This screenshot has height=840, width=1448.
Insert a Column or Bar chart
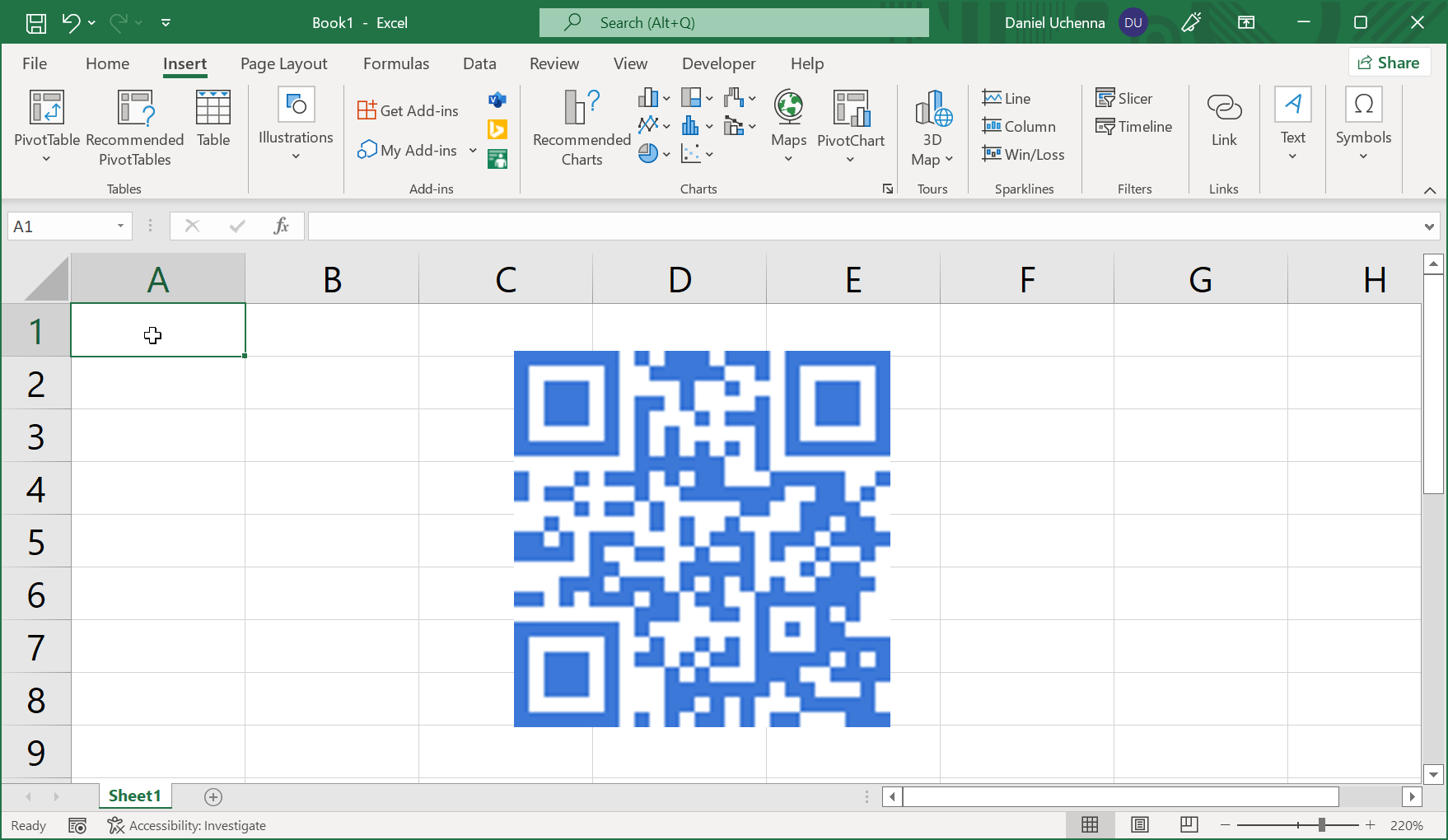[648, 97]
